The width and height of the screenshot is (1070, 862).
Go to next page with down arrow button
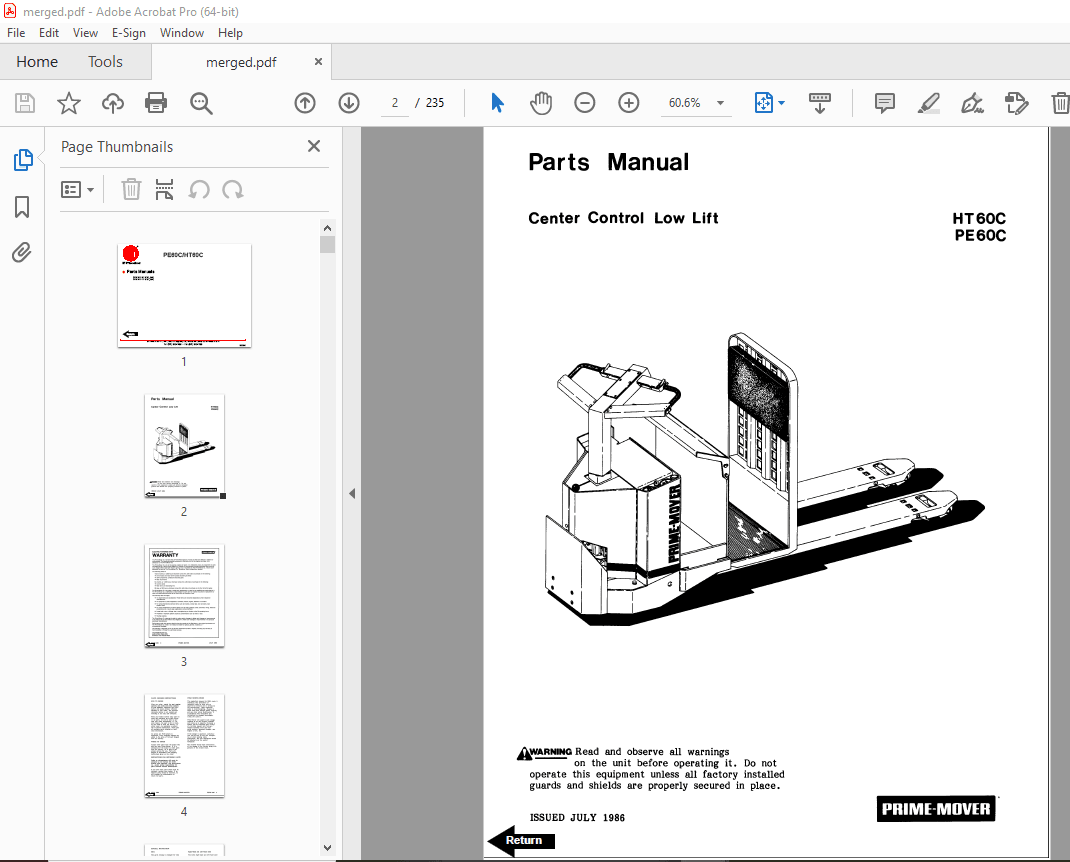pos(348,102)
